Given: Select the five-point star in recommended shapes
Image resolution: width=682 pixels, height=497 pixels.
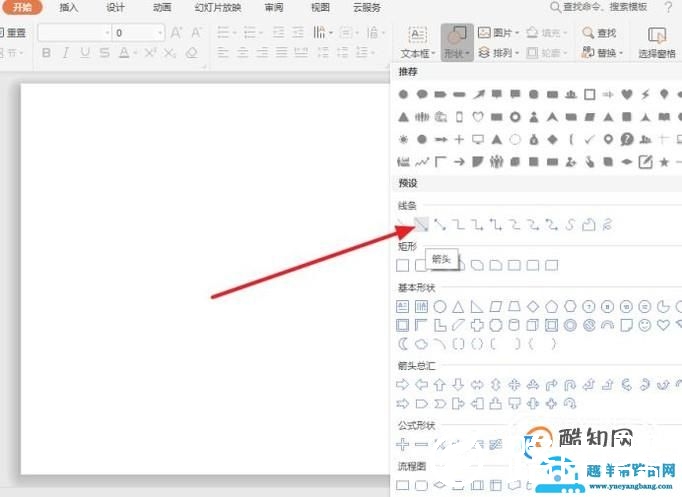Looking at the screenshot, I should pyautogui.click(x=665, y=161).
